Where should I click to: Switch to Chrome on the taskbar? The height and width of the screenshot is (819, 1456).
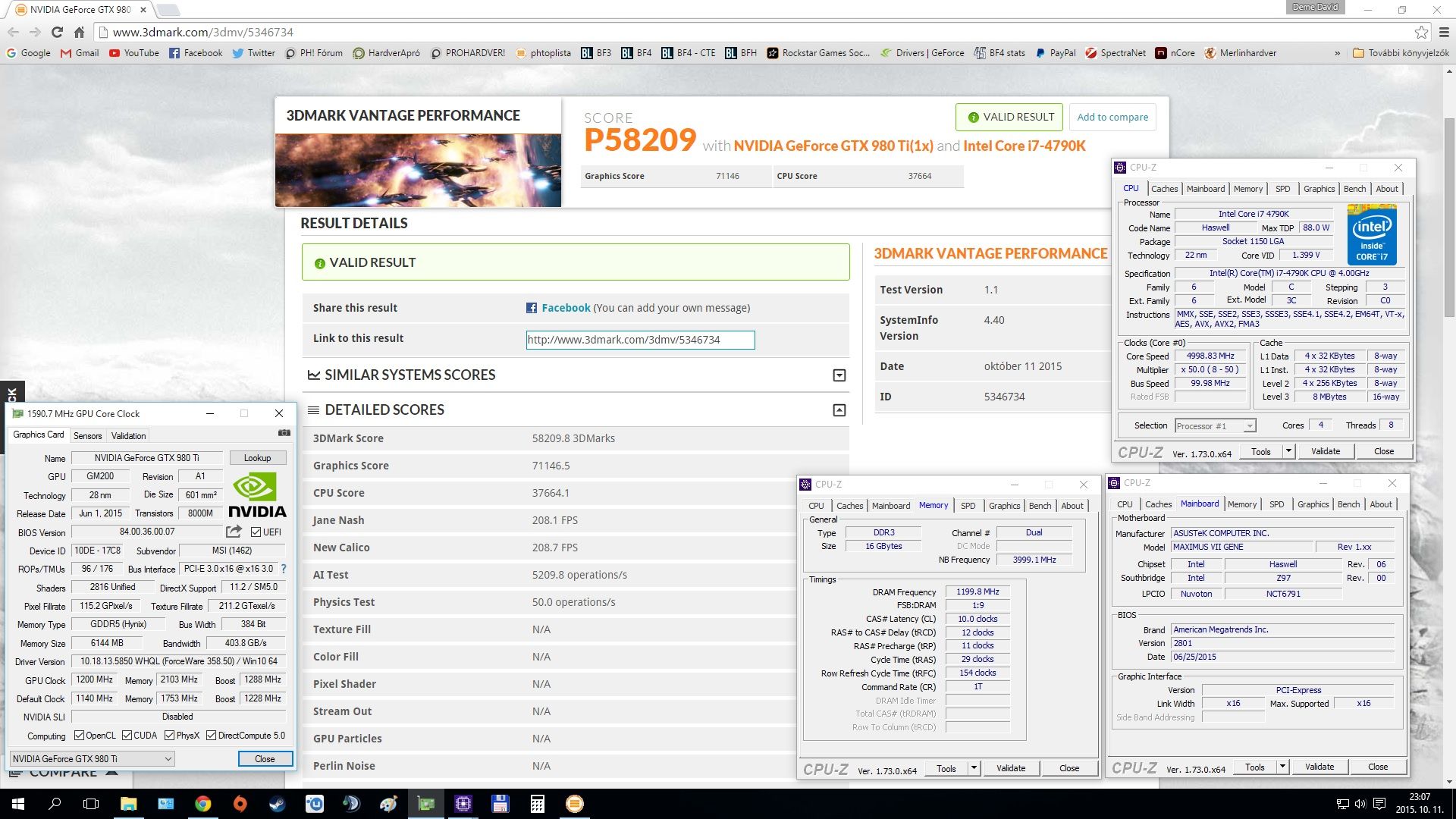pos(202,804)
